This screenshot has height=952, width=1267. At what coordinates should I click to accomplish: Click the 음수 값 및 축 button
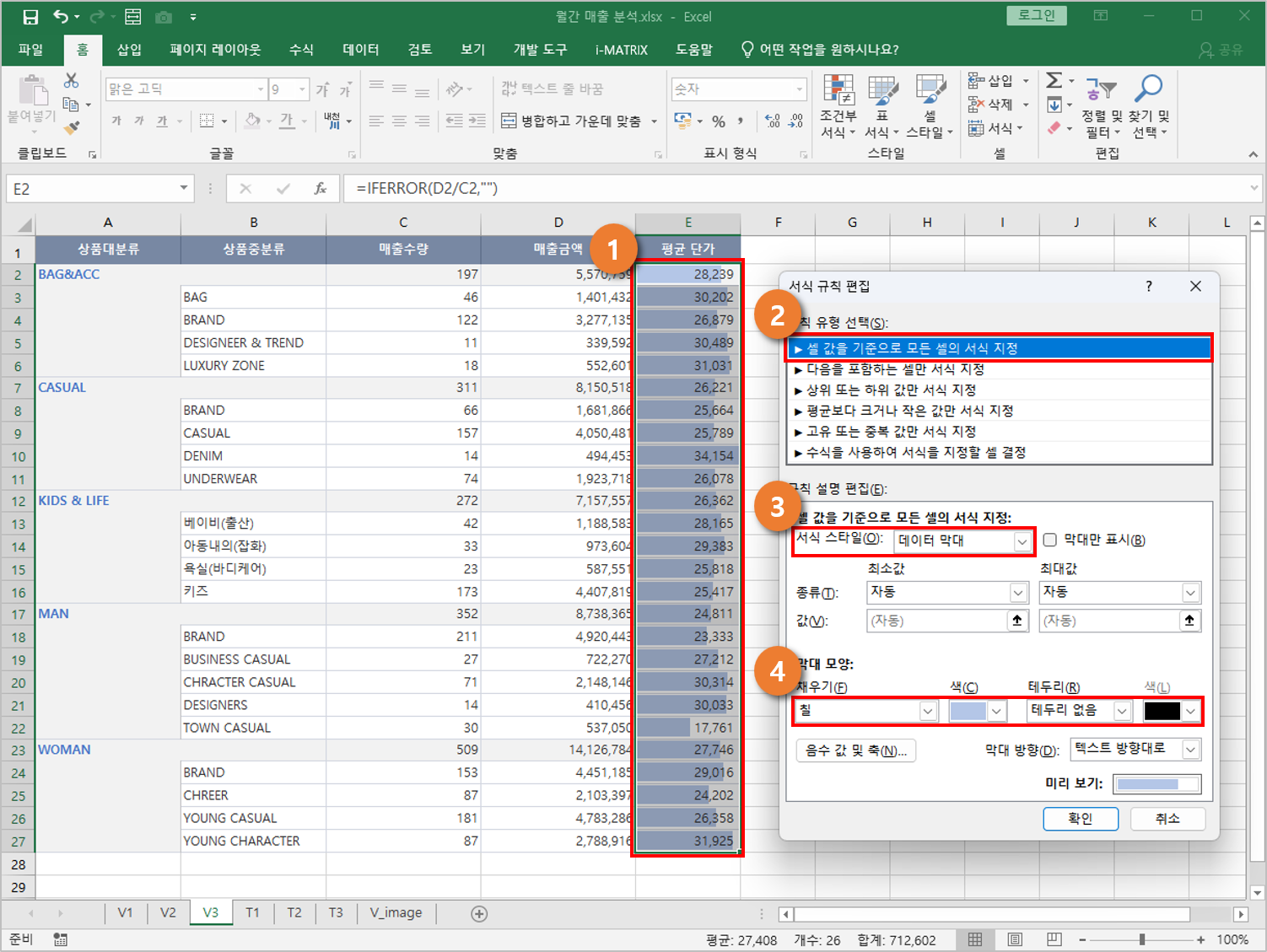[x=855, y=750]
